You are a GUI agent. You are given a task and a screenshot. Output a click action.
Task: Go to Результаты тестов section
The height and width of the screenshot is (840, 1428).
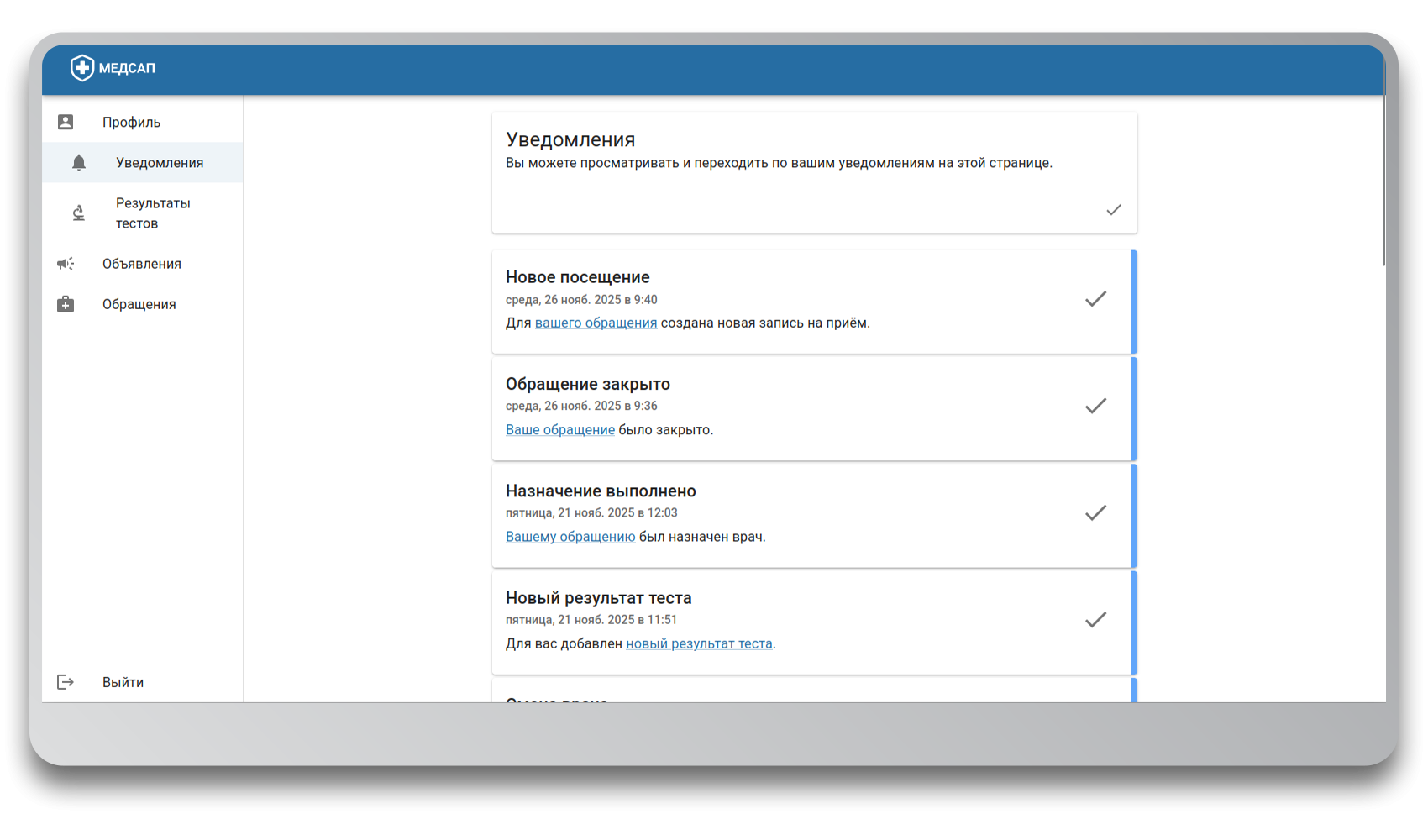pyautogui.click(x=153, y=213)
